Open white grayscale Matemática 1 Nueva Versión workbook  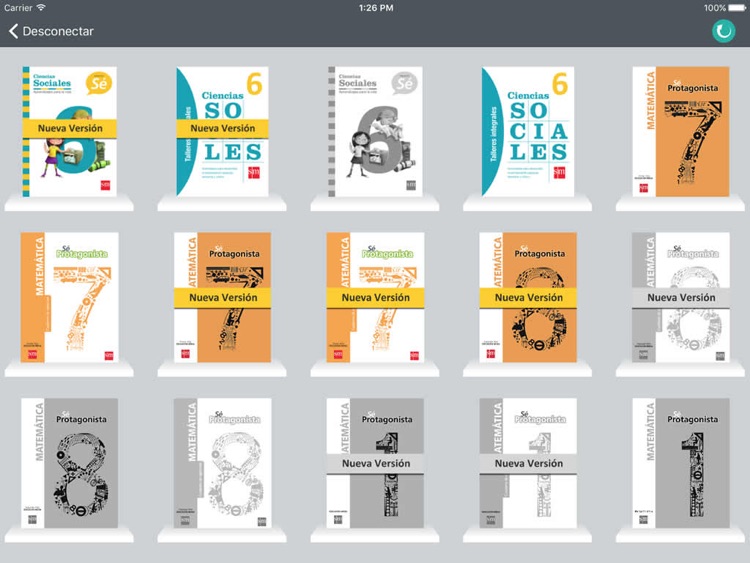pyautogui.click(x=528, y=463)
